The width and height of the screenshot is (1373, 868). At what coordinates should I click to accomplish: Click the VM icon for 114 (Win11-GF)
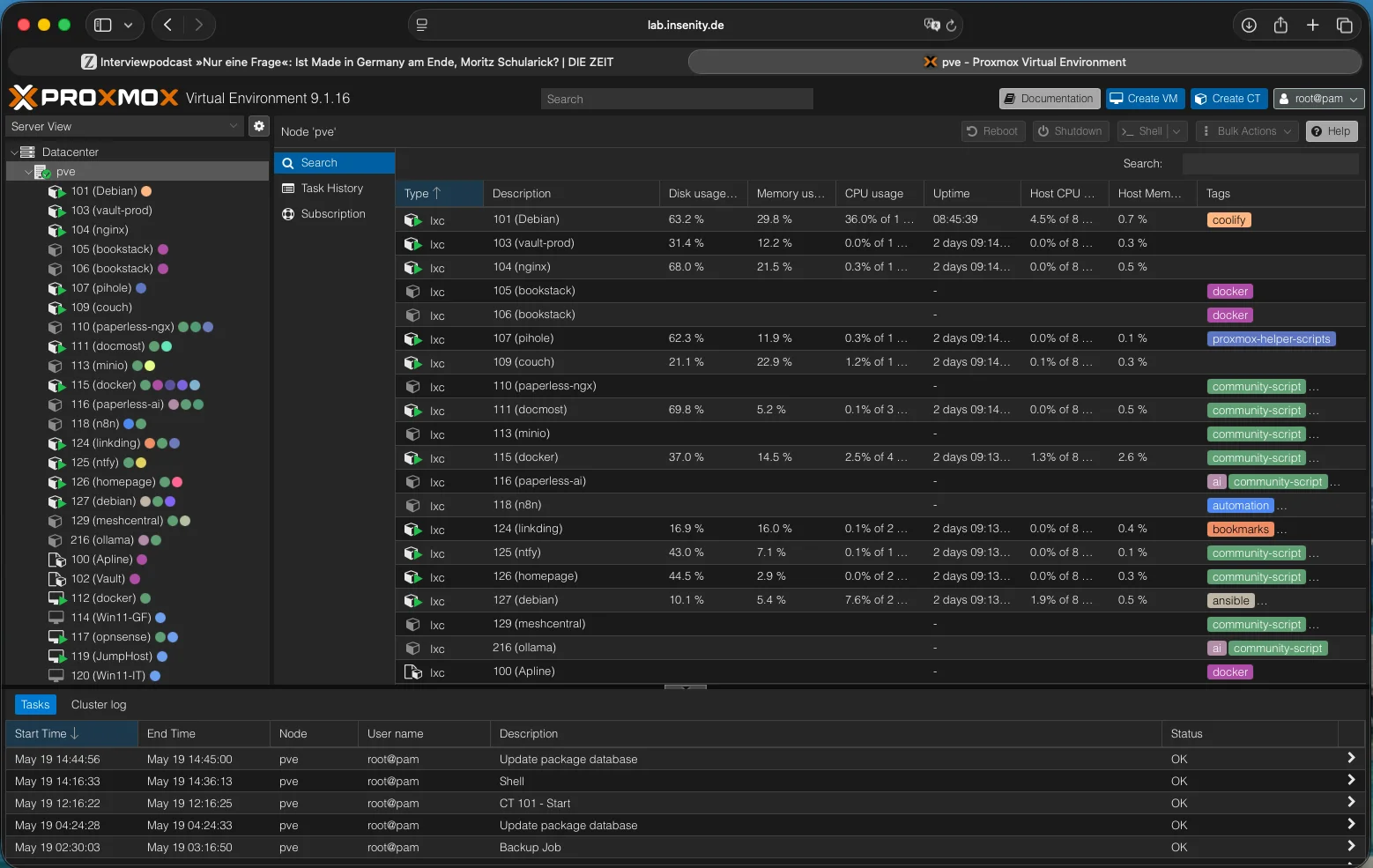point(56,618)
